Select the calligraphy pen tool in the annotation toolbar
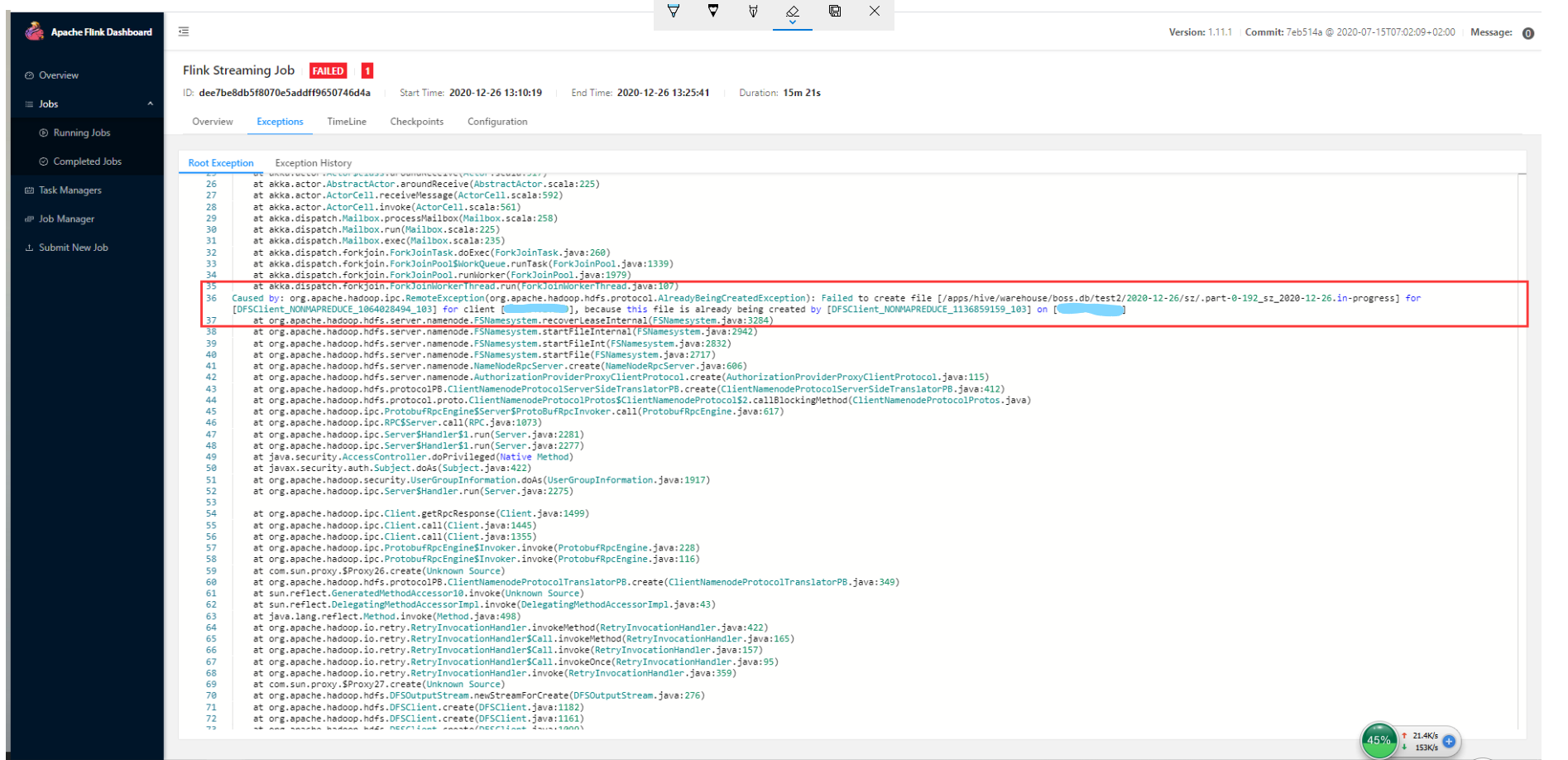Image resolution: width=1568 pixels, height=760 pixels. pos(753,12)
